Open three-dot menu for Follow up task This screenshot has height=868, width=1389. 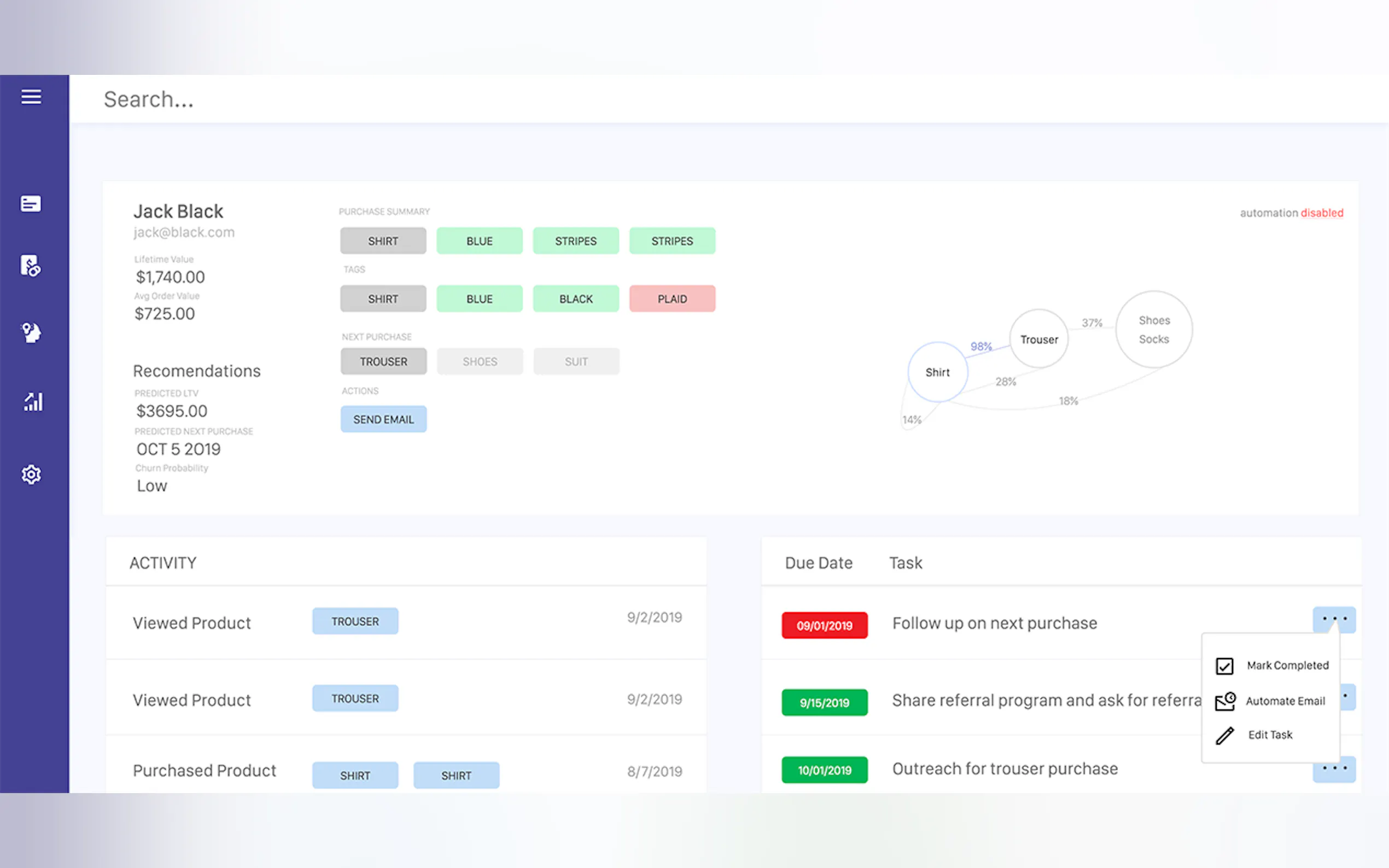click(x=1333, y=619)
